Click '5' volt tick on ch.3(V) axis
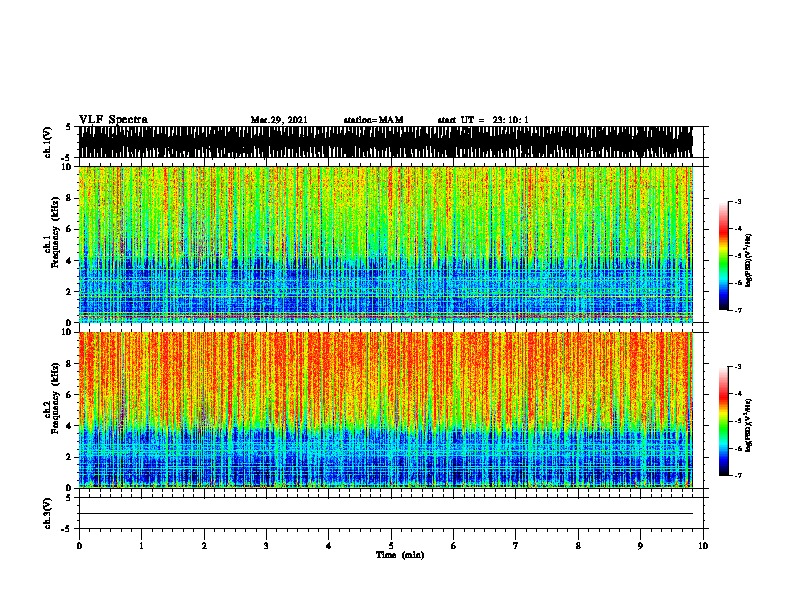The width and height of the screenshot is (792, 612). tap(70, 498)
